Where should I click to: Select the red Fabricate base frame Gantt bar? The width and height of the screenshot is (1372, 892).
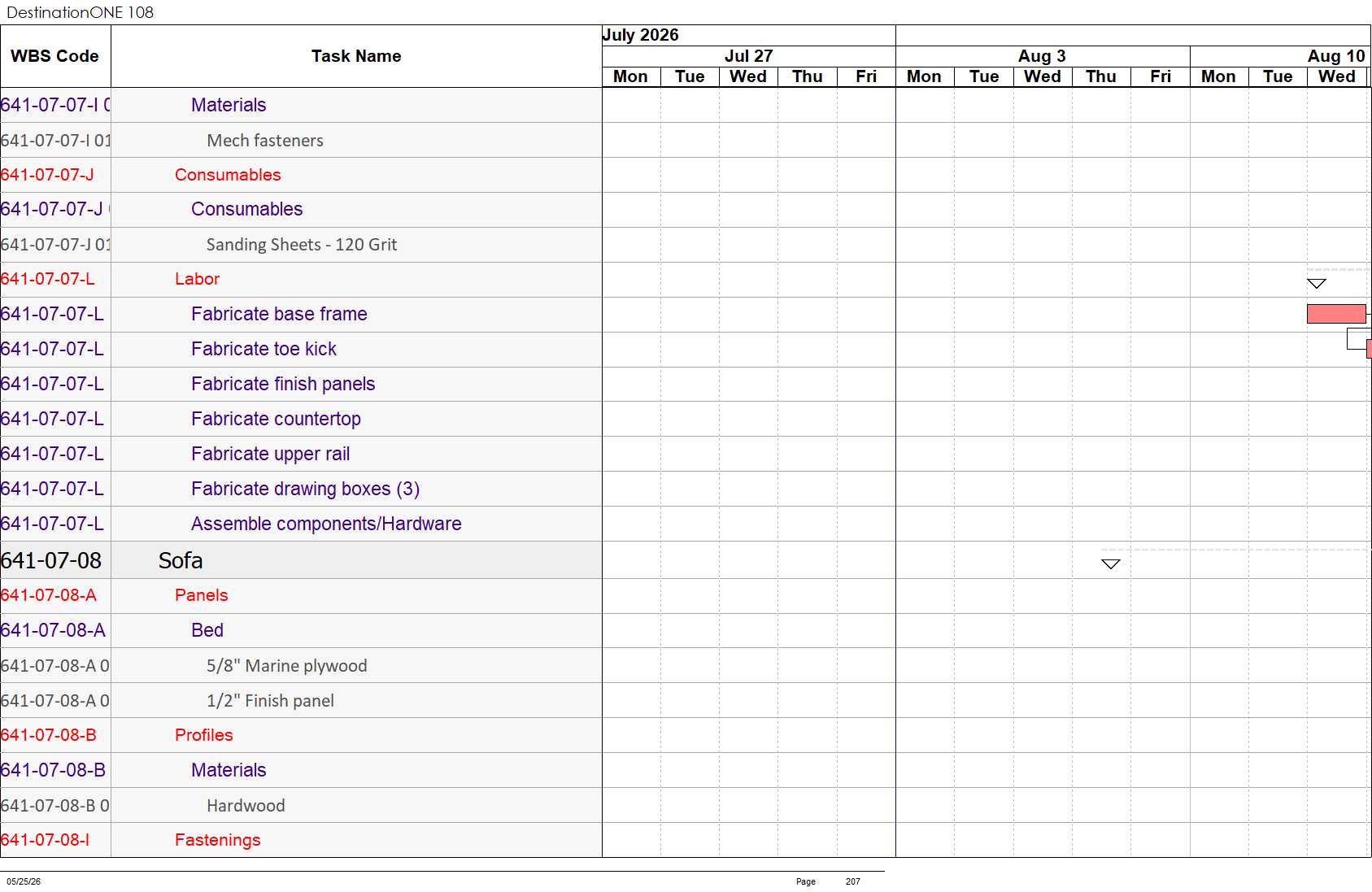pyautogui.click(x=1336, y=314)
